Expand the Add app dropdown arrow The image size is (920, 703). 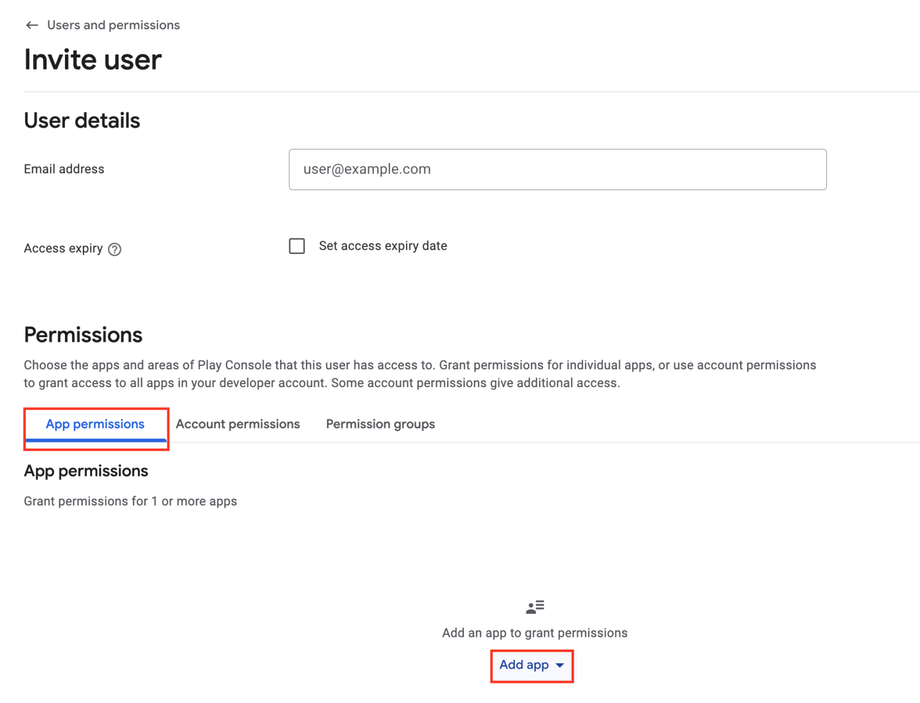(560, 666)
